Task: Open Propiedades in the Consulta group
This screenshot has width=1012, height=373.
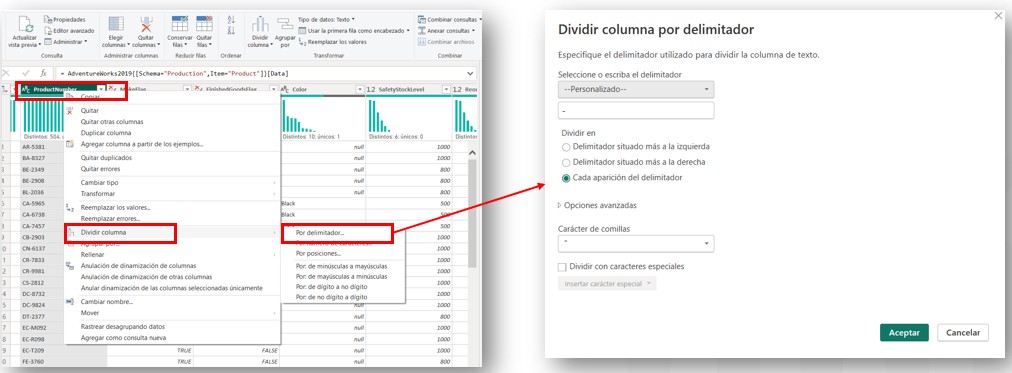Action: tap(65, 20)
